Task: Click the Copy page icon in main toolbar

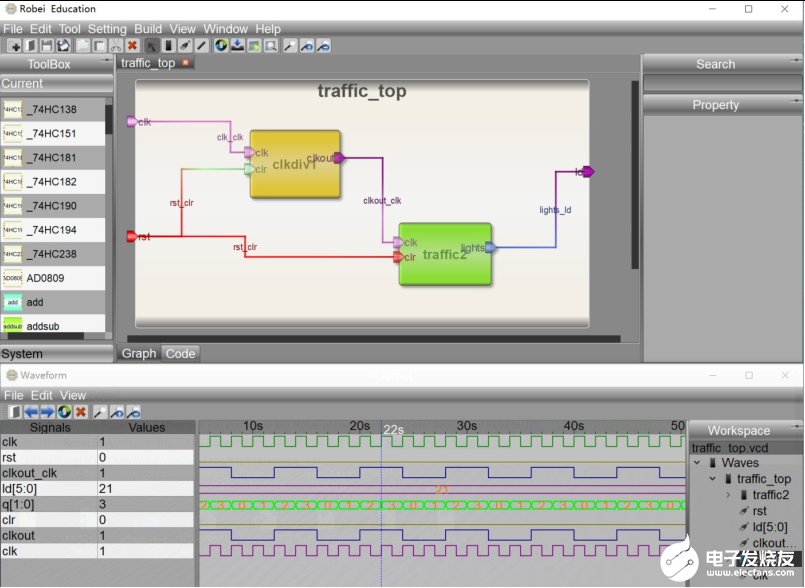Action: [x=83, y=46]
